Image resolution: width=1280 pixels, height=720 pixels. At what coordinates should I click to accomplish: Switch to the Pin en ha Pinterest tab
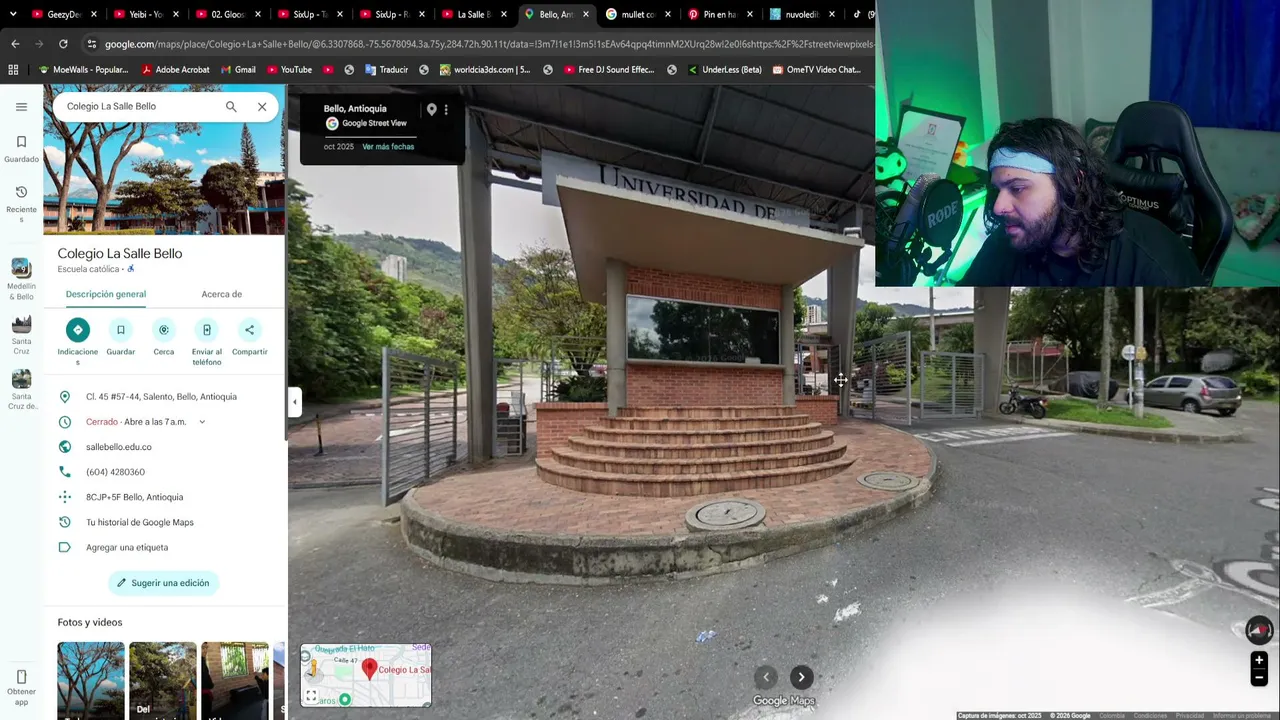pos(719,14)
